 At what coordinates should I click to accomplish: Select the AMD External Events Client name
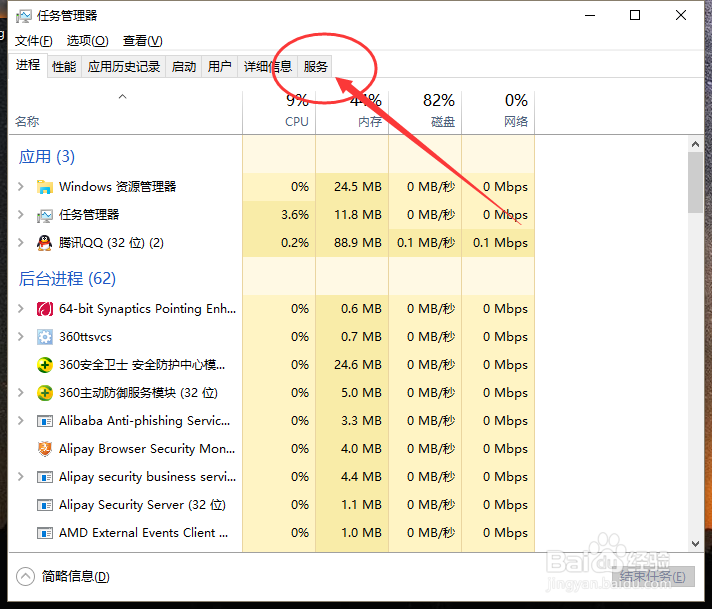click(x=143, y=533)
